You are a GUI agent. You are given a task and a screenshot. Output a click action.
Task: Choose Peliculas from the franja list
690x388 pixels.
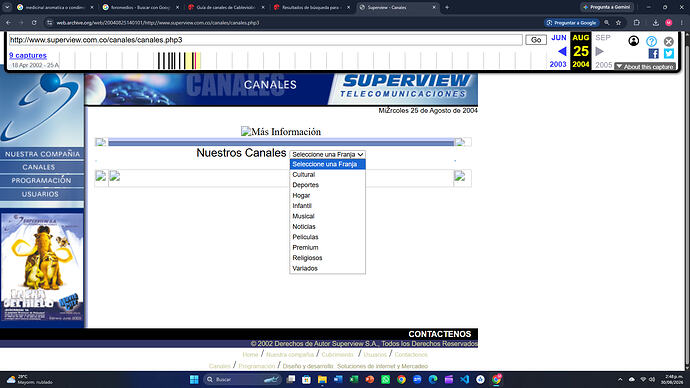click(x=327, y=237)
